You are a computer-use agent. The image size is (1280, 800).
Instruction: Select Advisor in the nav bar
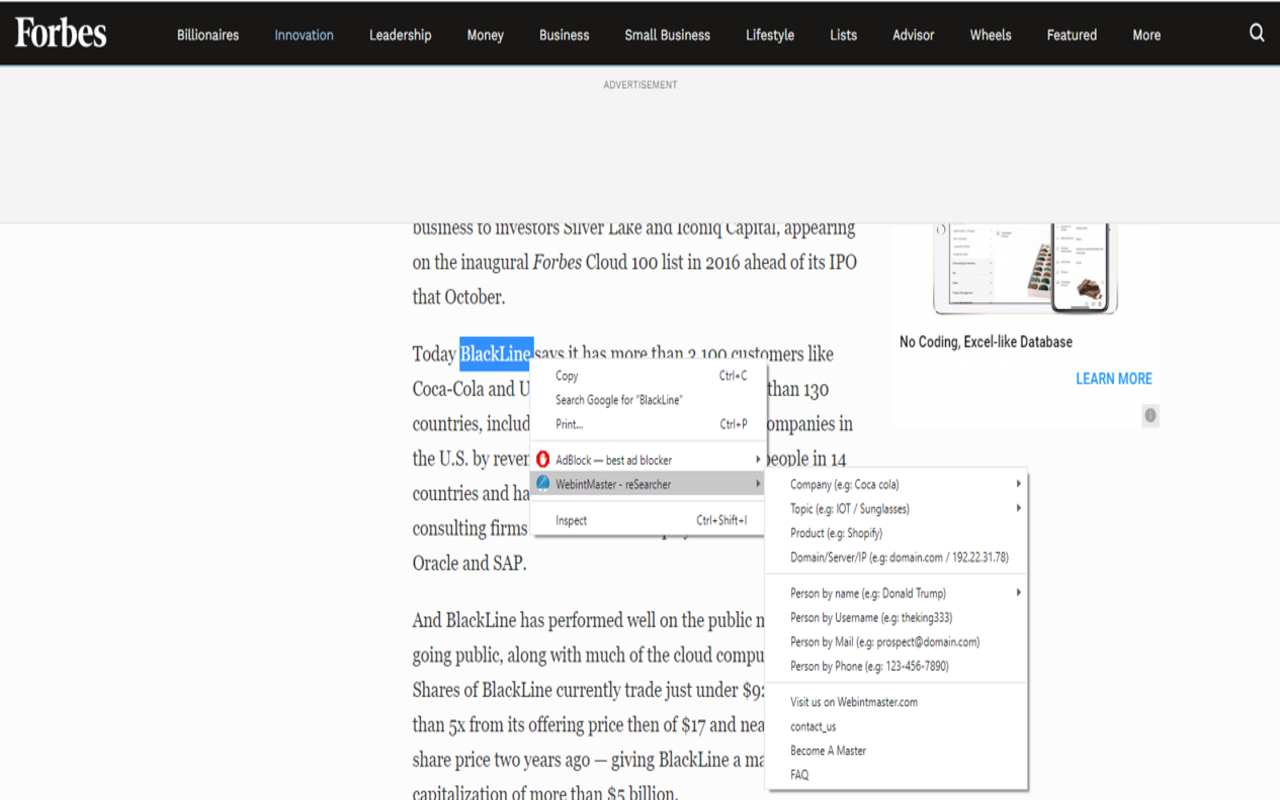[x=913, y=35]
